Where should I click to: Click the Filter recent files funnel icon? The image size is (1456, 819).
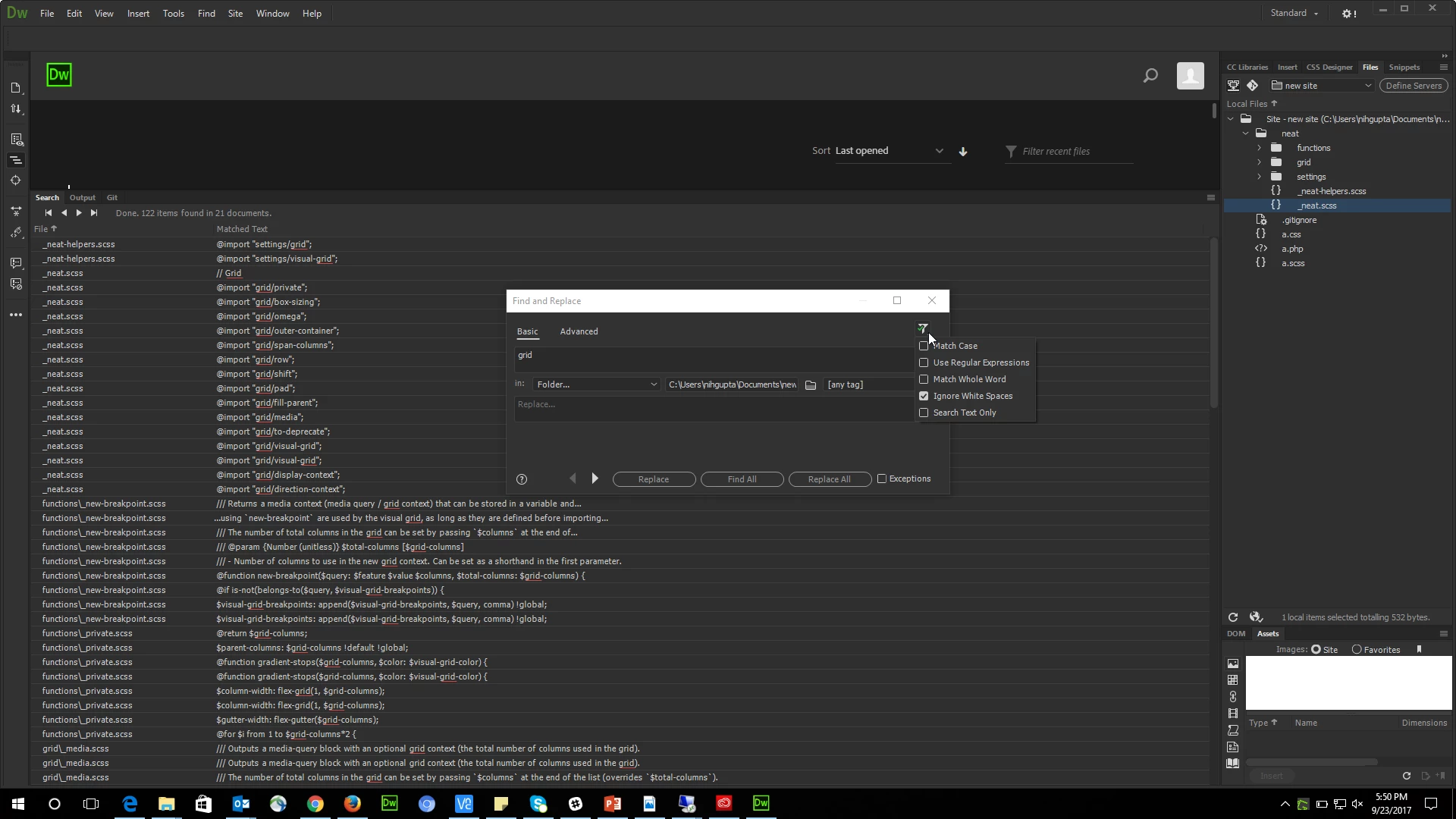point(1011,152)
